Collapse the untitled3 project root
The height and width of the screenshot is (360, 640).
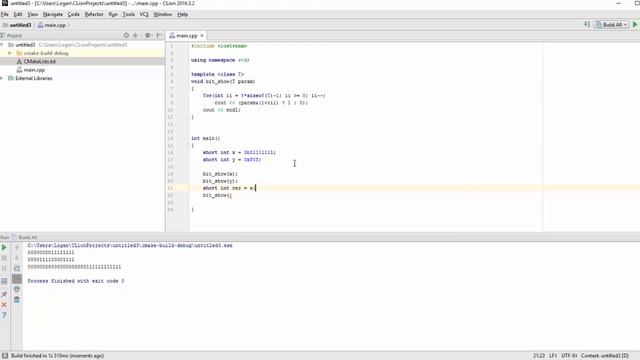click(x=2, y=44)
